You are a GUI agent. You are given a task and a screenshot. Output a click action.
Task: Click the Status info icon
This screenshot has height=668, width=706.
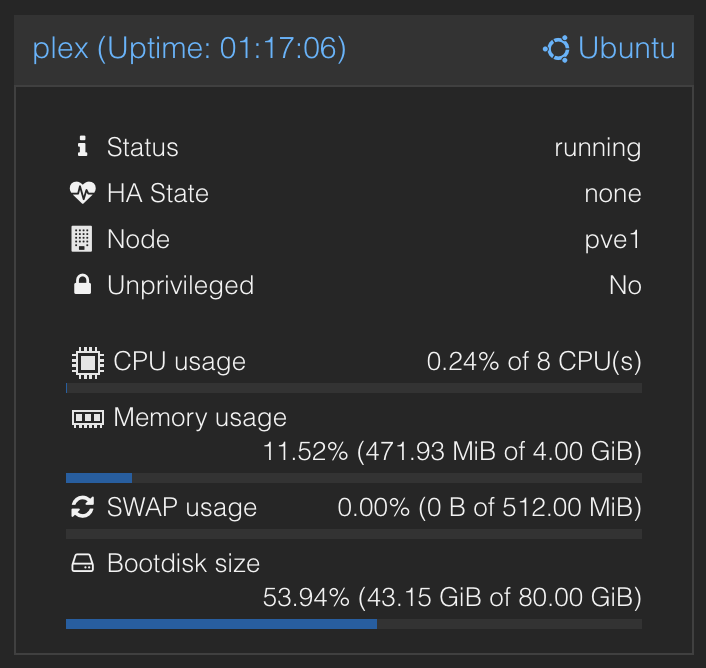coord(83,147)
